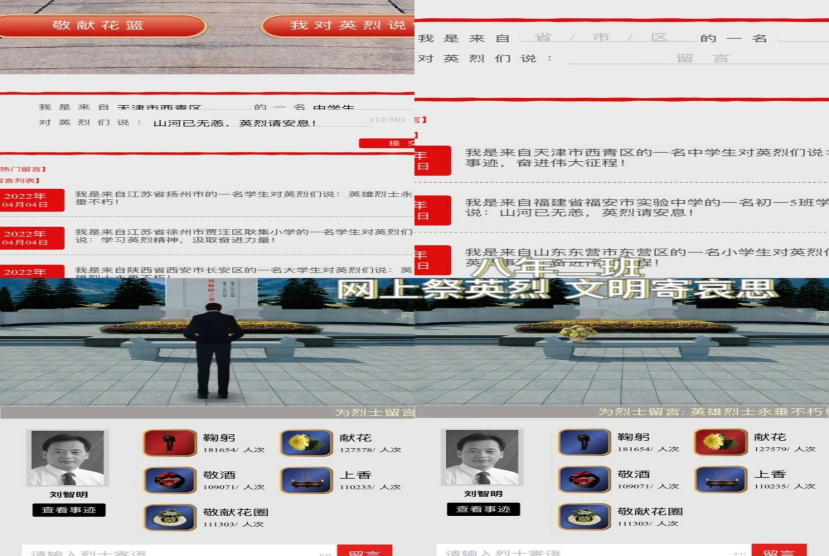The width and height of the screenshot is (829, 556).
Task: Click 查看事迹 button under right portrait
Action: pos(483,510)
